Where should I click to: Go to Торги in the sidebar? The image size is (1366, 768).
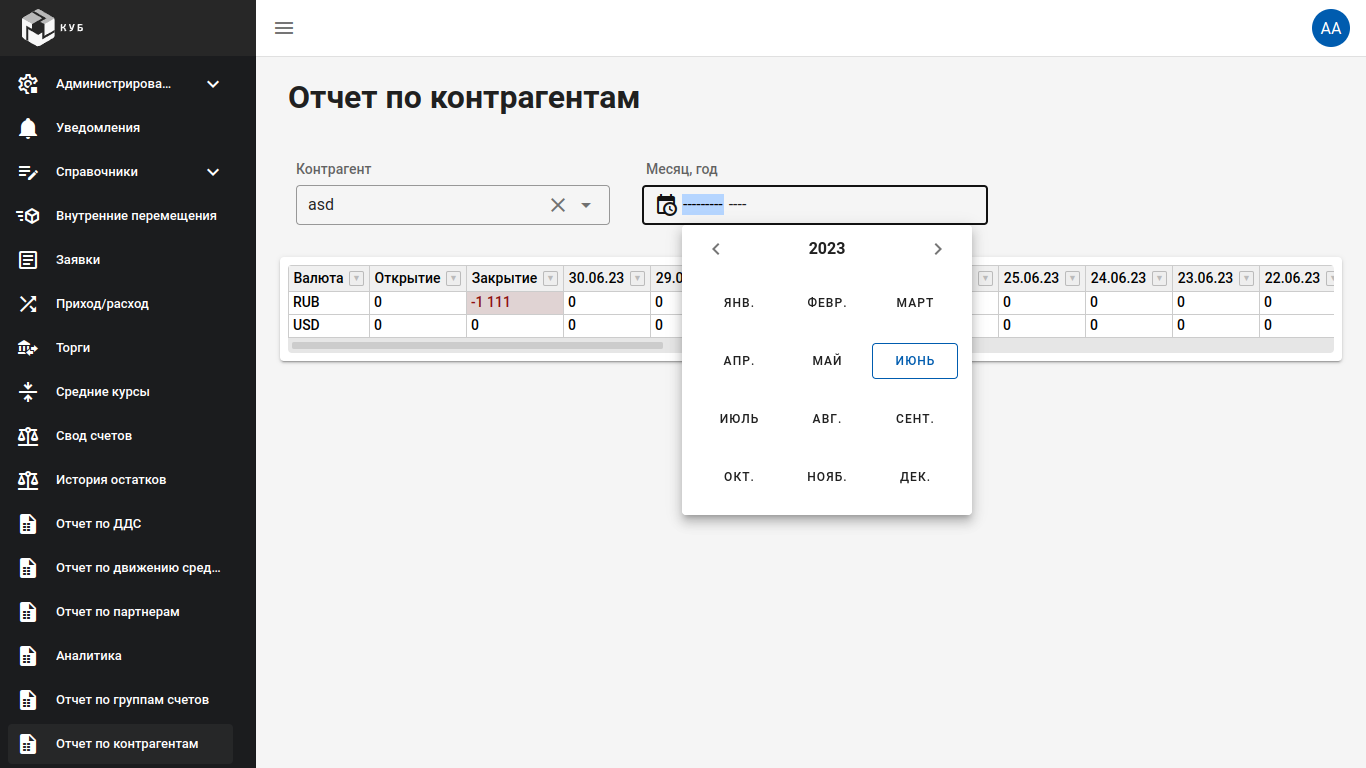click(120, 348)
